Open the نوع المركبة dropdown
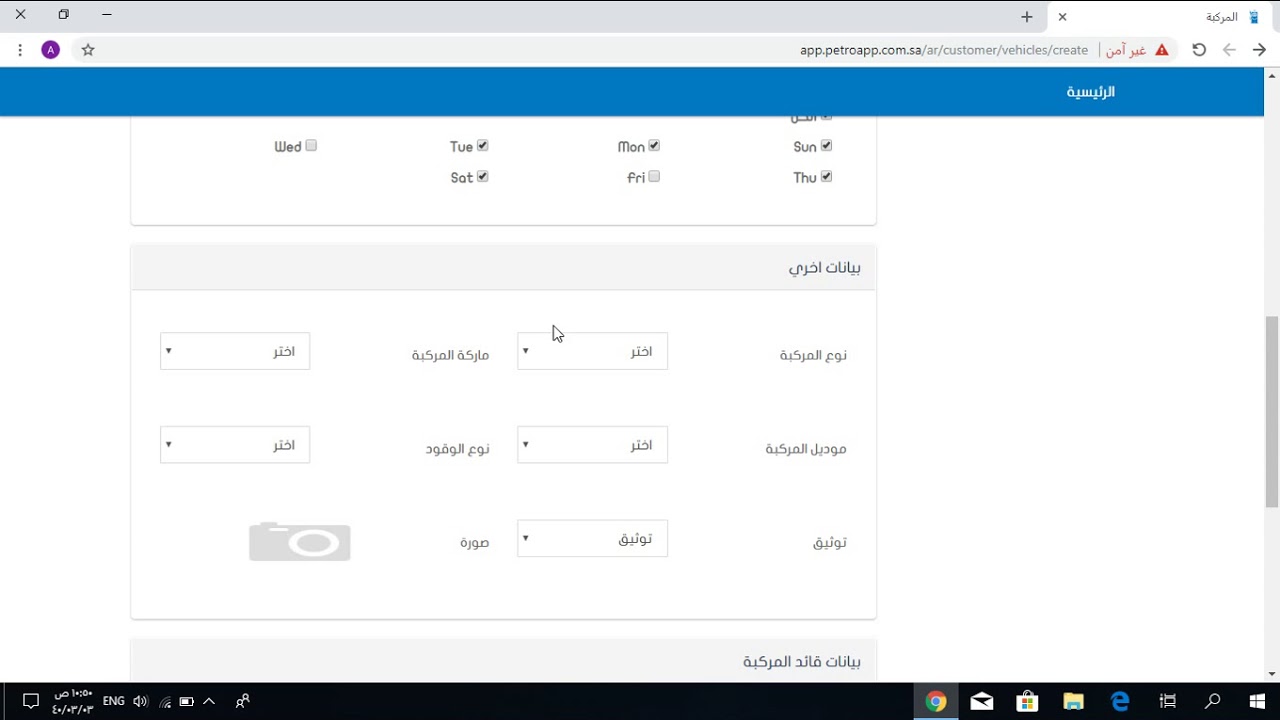Image resolution: width=1280 pixels, height=720 pixels. click(592, 351)
